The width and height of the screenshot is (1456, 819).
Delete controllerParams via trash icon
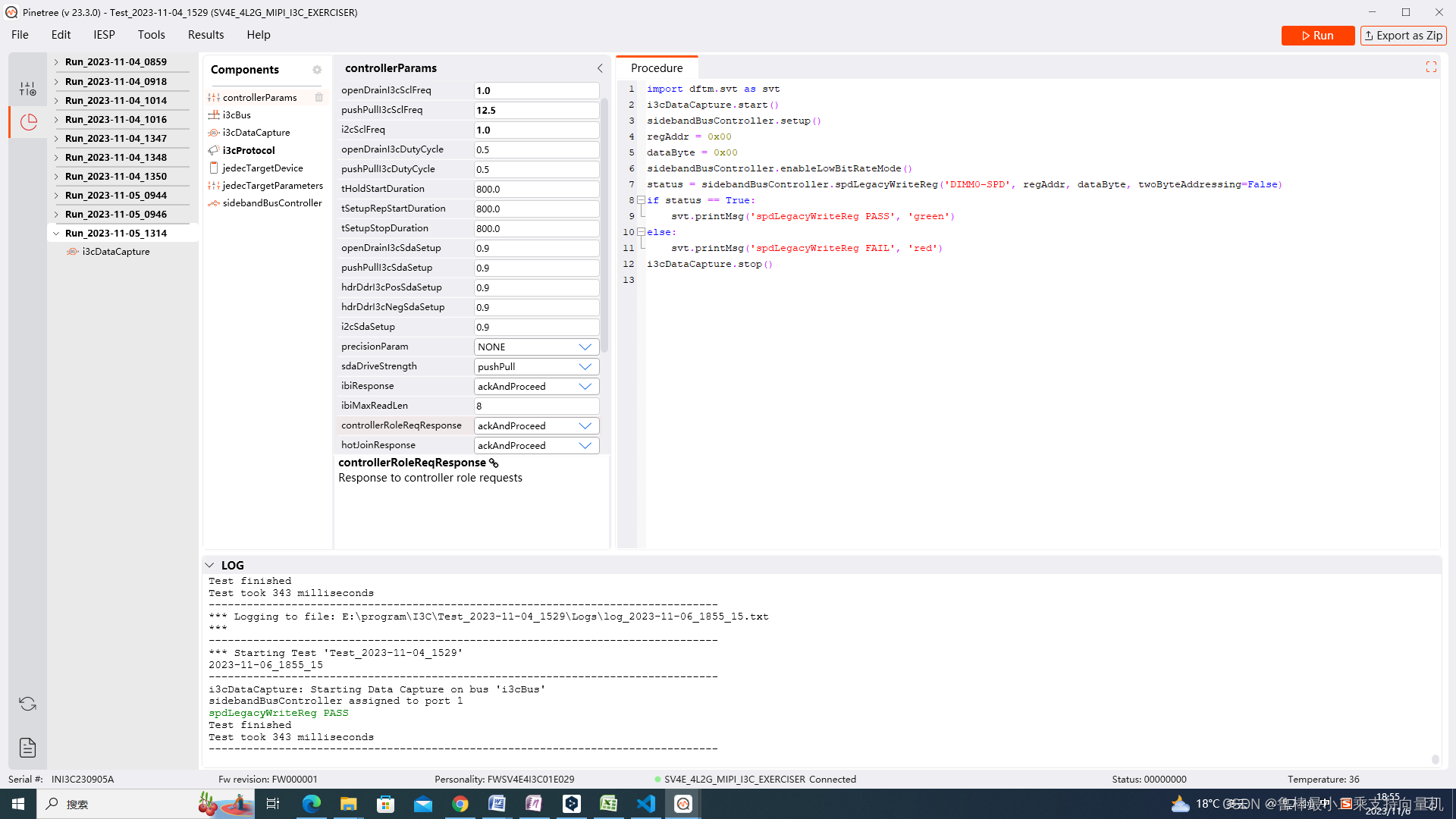point(319,97)
